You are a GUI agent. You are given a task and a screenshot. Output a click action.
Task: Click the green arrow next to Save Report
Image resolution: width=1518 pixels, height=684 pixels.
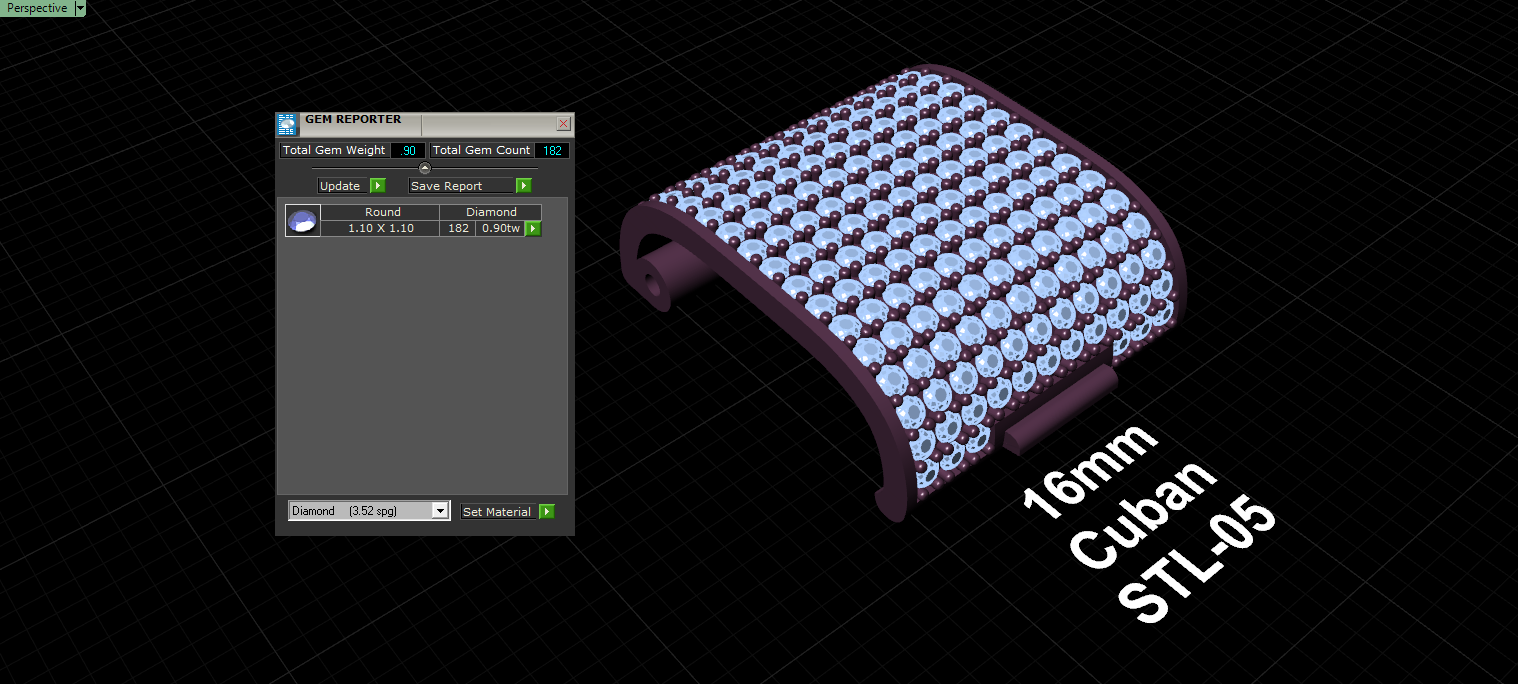523,186
